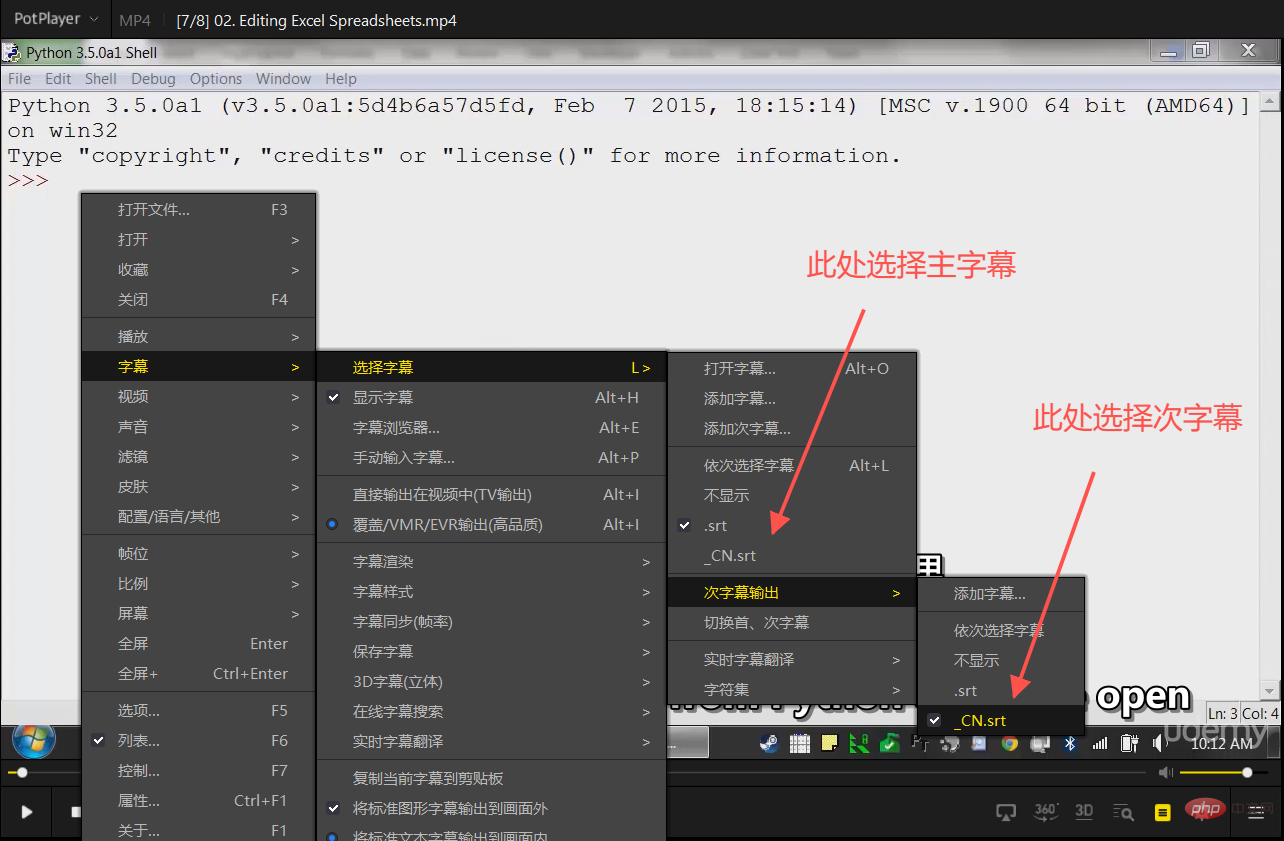This screenshot has width=1284, height=841.
Task: Open the Debug menu in Python Shell
Action: pos(153,78)
